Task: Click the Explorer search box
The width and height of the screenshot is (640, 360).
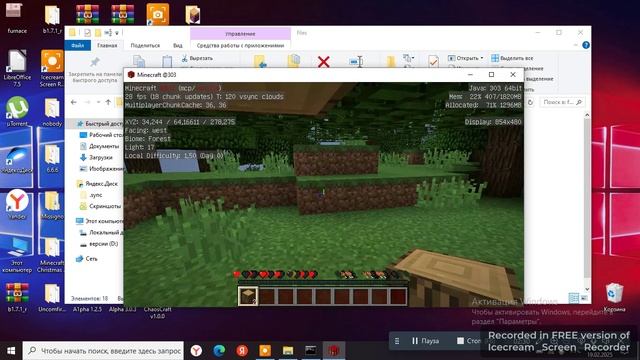Action: pos(562,102)
